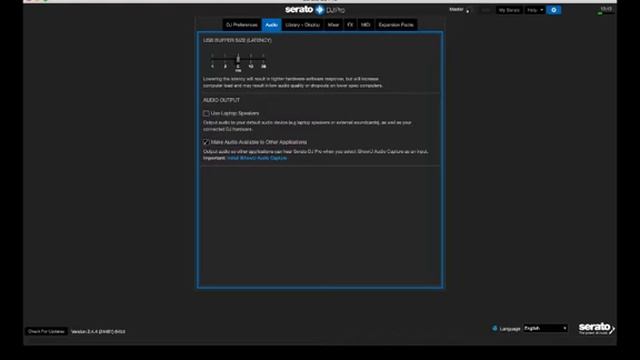Viewport: 640px width, 360px height.
Task: Open the setup gear icon
Action: pos(553,10)
